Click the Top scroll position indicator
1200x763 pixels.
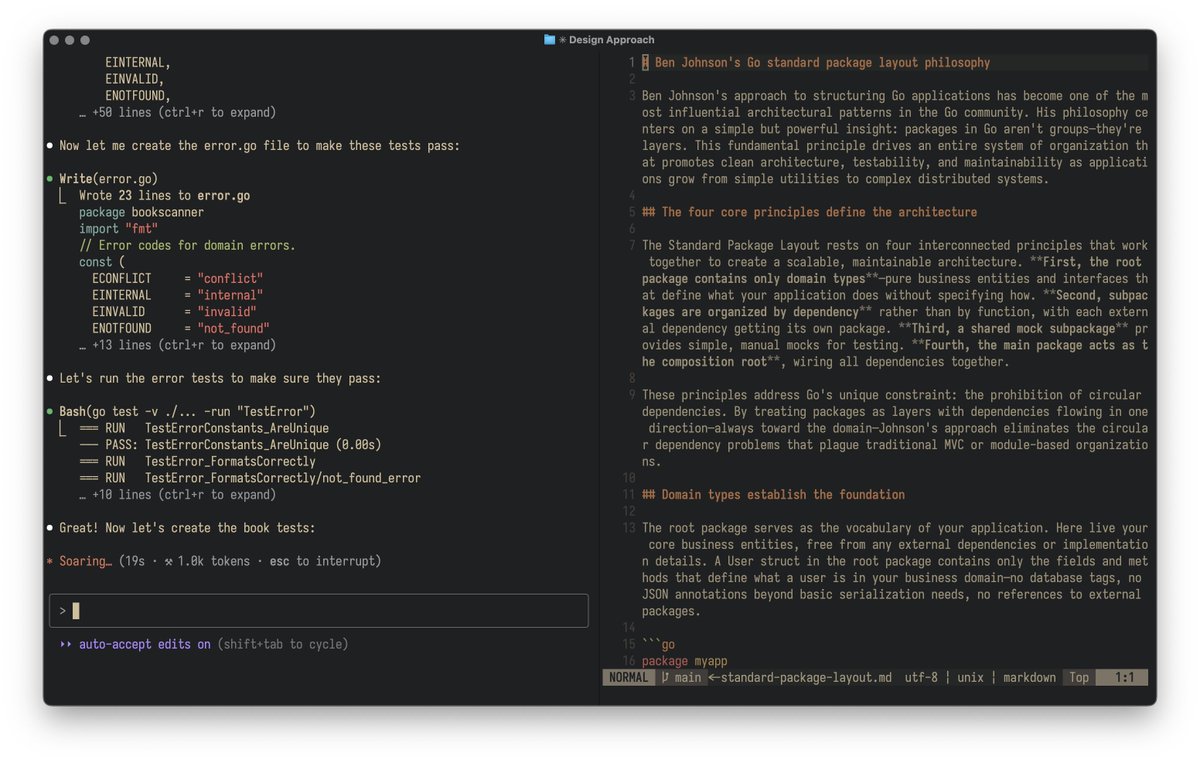tap(1078, 677)
